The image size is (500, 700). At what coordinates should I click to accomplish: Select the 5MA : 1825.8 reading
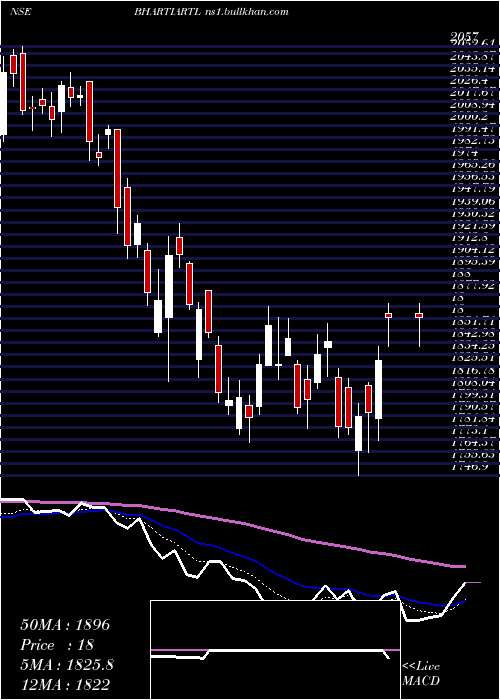point(67,665)
